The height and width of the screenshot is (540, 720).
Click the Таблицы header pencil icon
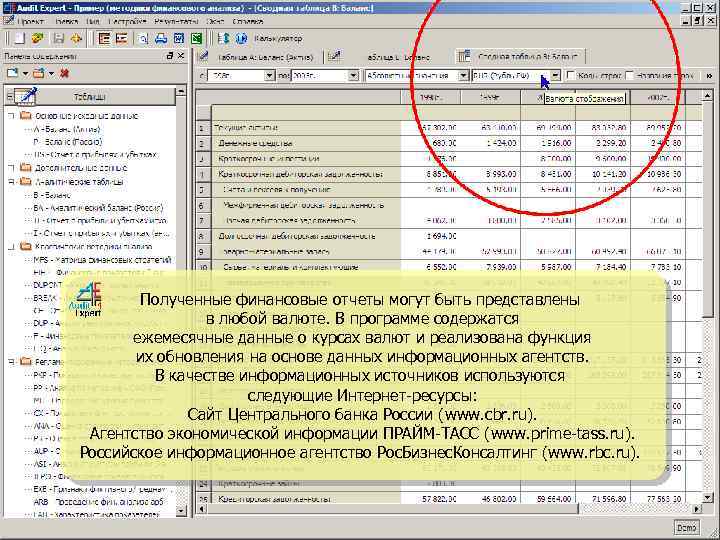pos(25,96)
